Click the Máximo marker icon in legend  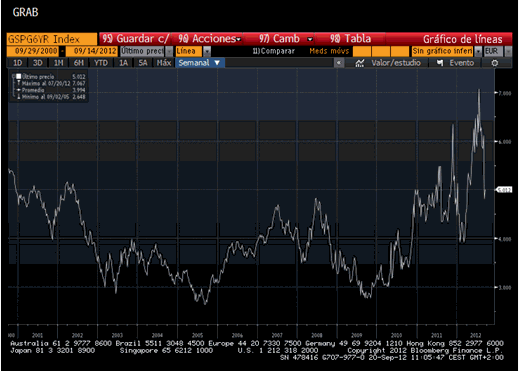click(19, 83)
